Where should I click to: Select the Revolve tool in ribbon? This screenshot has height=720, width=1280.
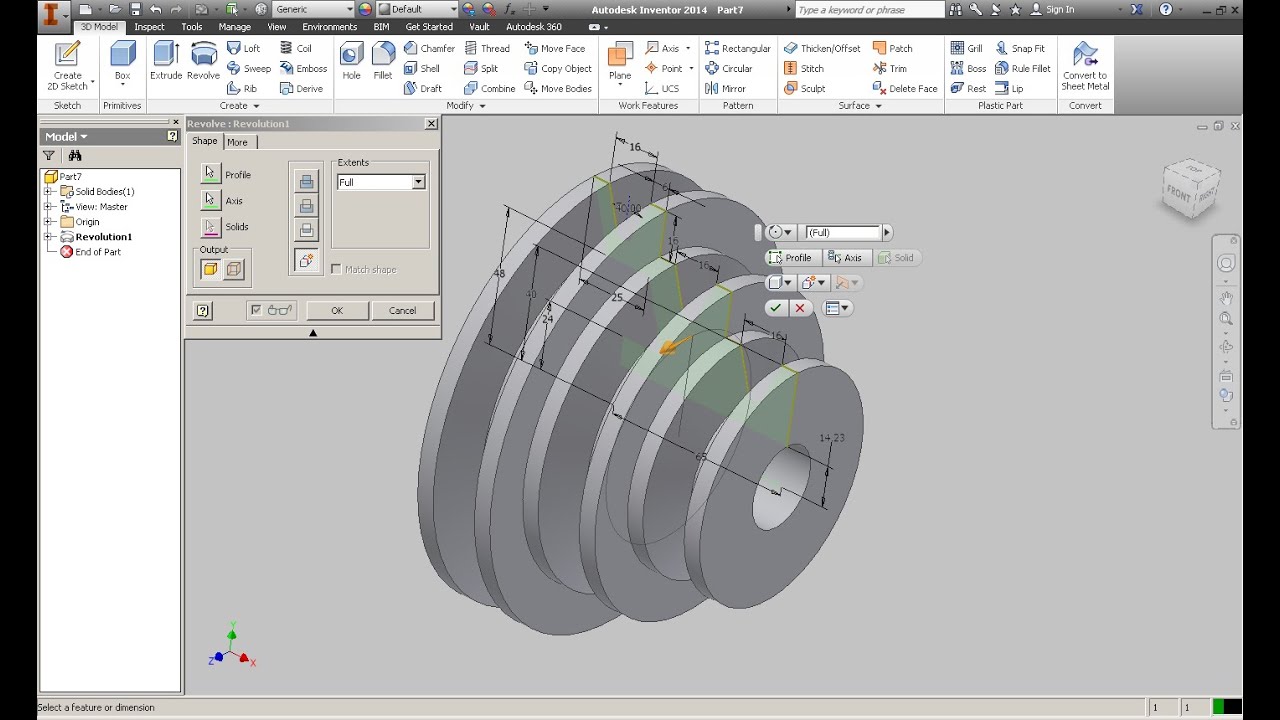click(x=203, y=62)
